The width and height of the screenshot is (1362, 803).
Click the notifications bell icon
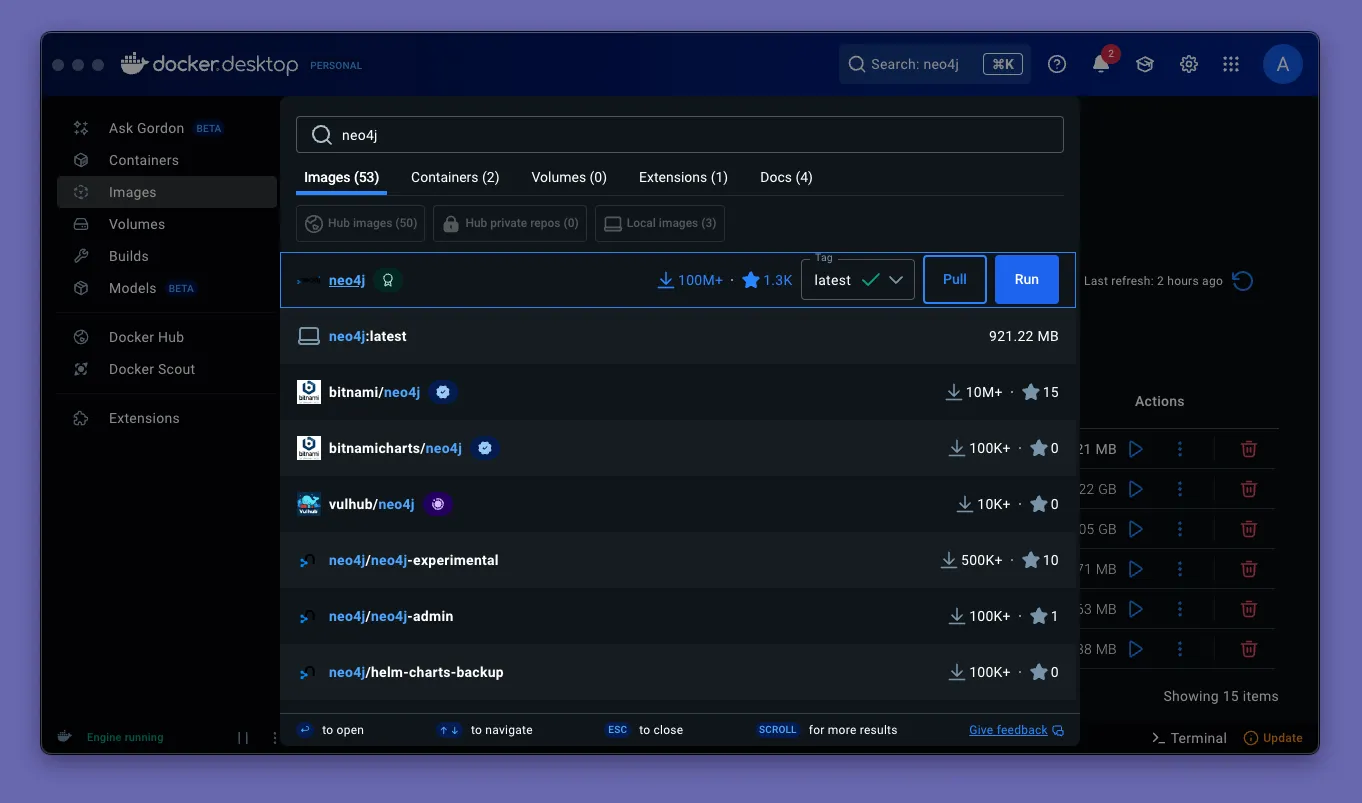pos(1101,64)
